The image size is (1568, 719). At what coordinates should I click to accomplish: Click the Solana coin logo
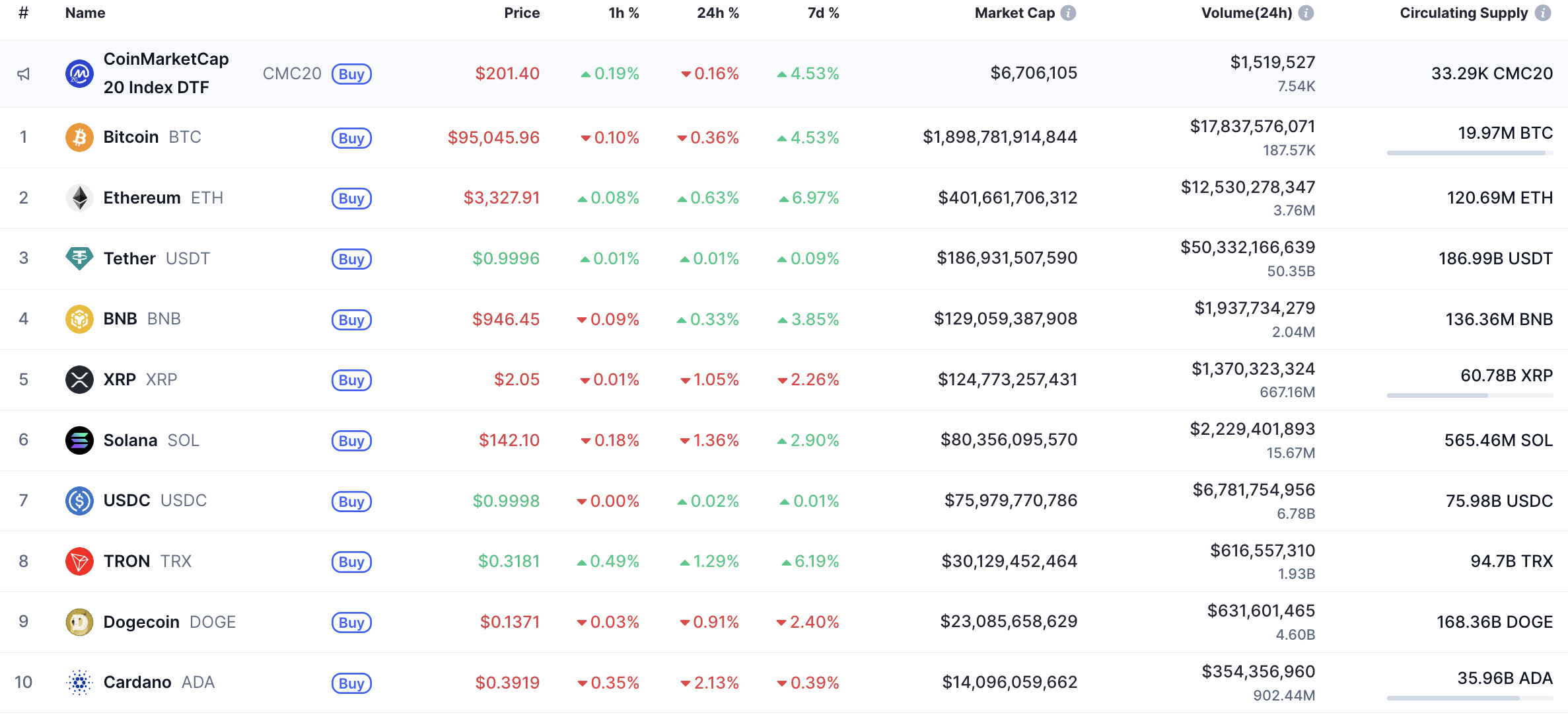pos(79,439)
